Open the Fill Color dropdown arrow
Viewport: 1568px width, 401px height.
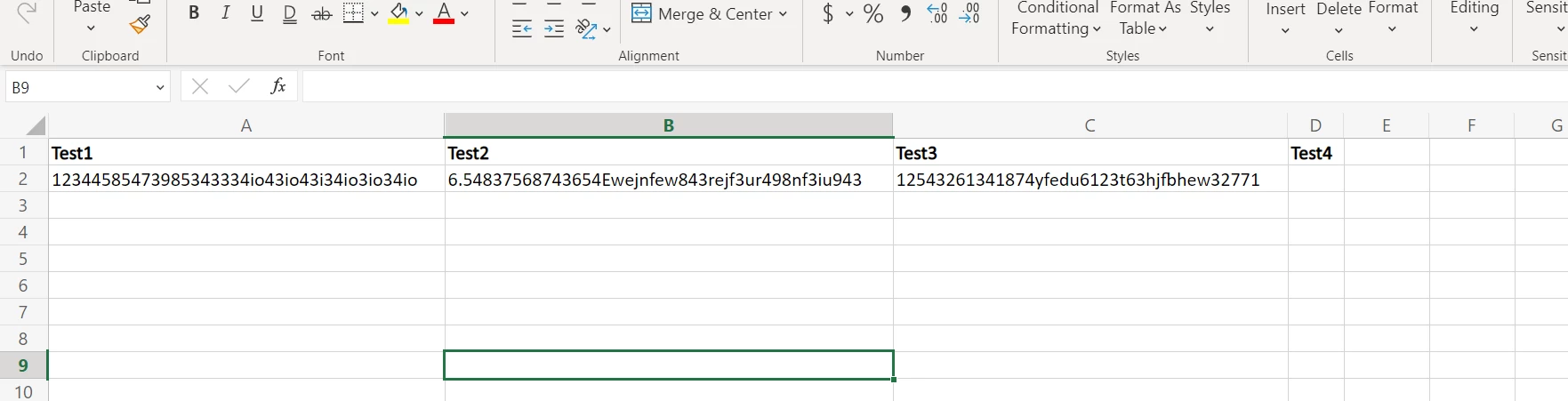pyautogui.click(x=419, y=14)
